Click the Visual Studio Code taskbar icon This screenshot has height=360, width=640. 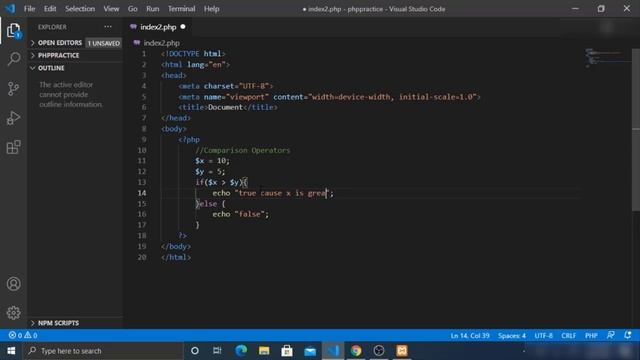(333, 351)
